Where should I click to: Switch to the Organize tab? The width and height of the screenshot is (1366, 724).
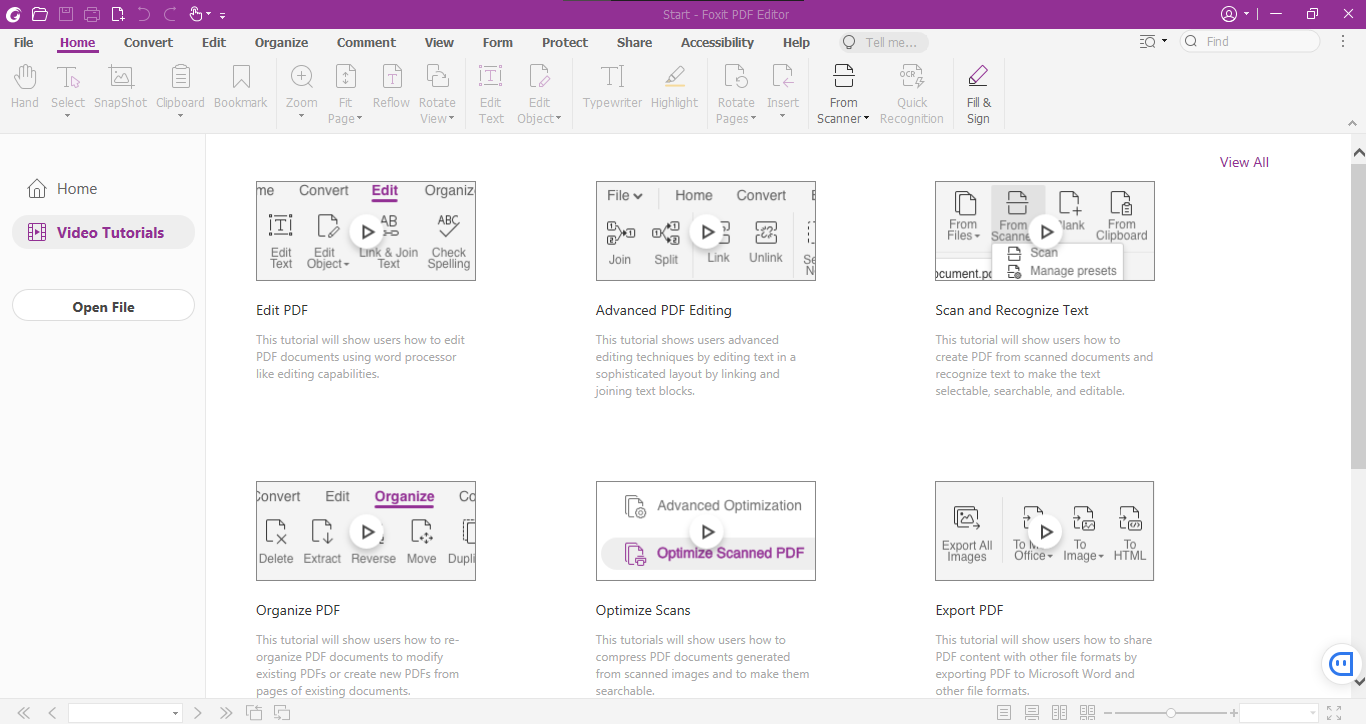click(282, 43)
